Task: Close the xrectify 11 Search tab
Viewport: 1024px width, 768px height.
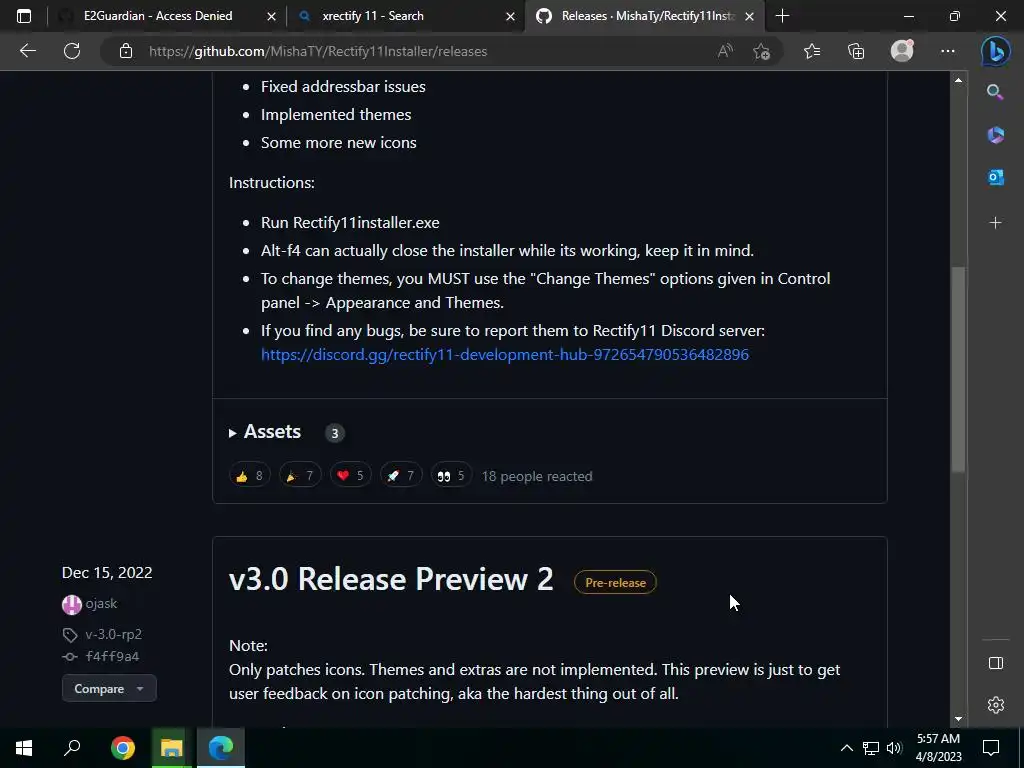Action: point(511,16)
